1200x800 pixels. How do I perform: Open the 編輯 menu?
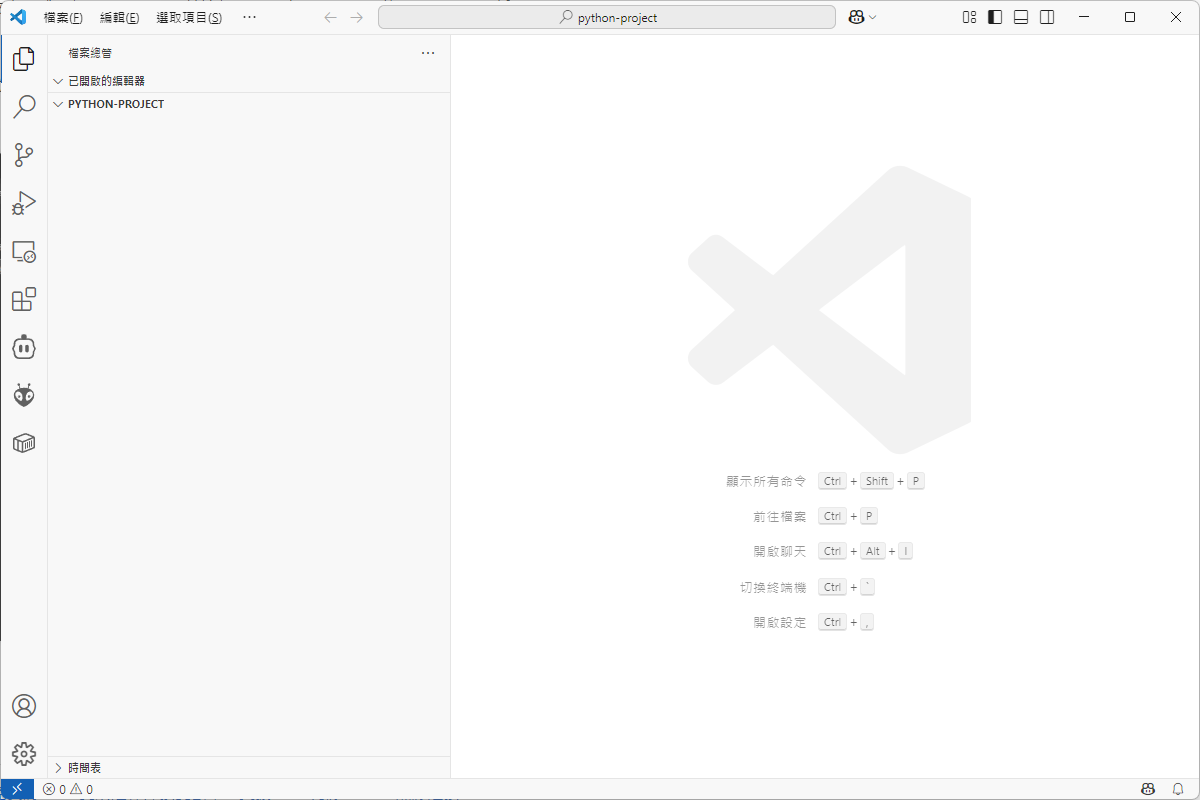click(x=118, y=16)
